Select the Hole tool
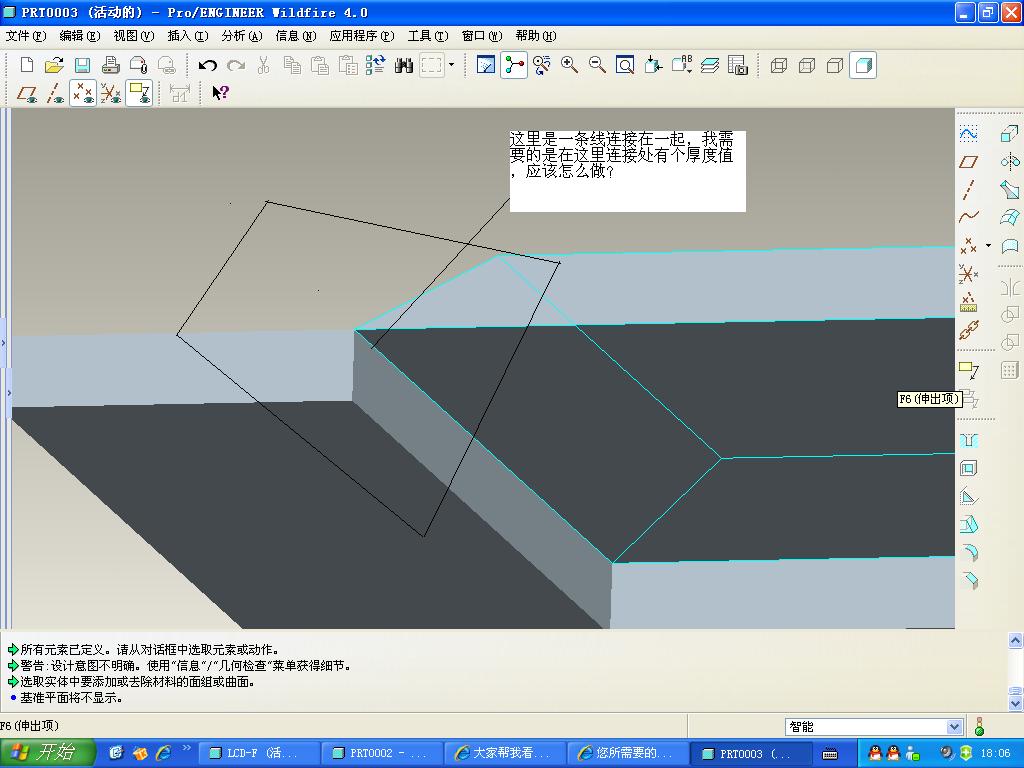This screenshot has width=1024, height=768. pyautogui.click(x=968, y=441)
